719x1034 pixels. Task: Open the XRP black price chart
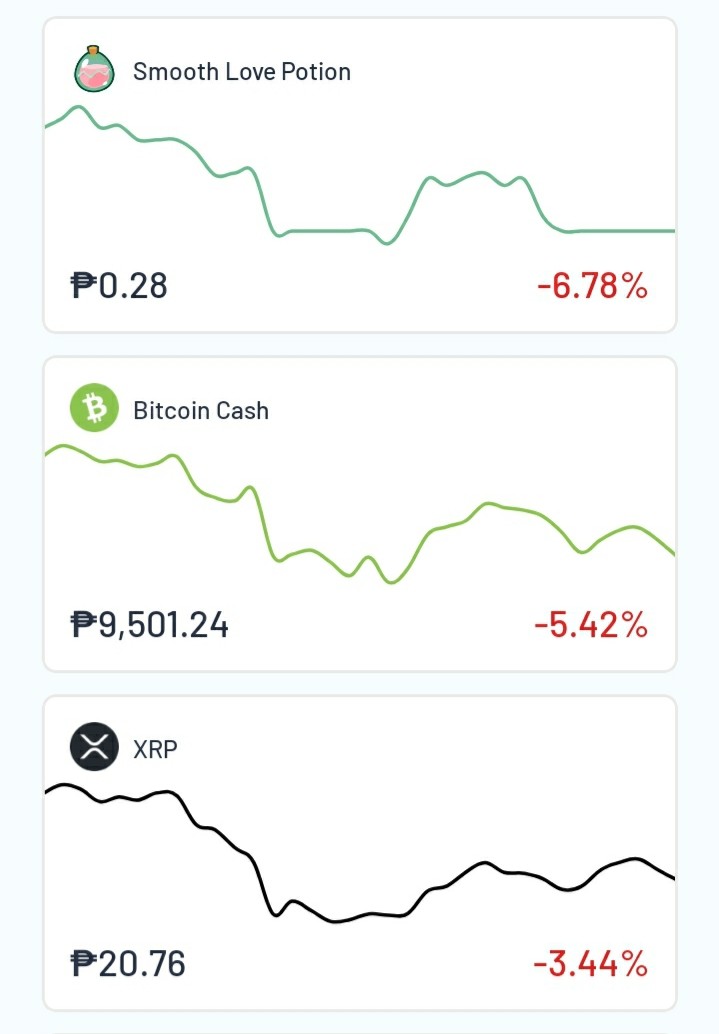(360, 853)
